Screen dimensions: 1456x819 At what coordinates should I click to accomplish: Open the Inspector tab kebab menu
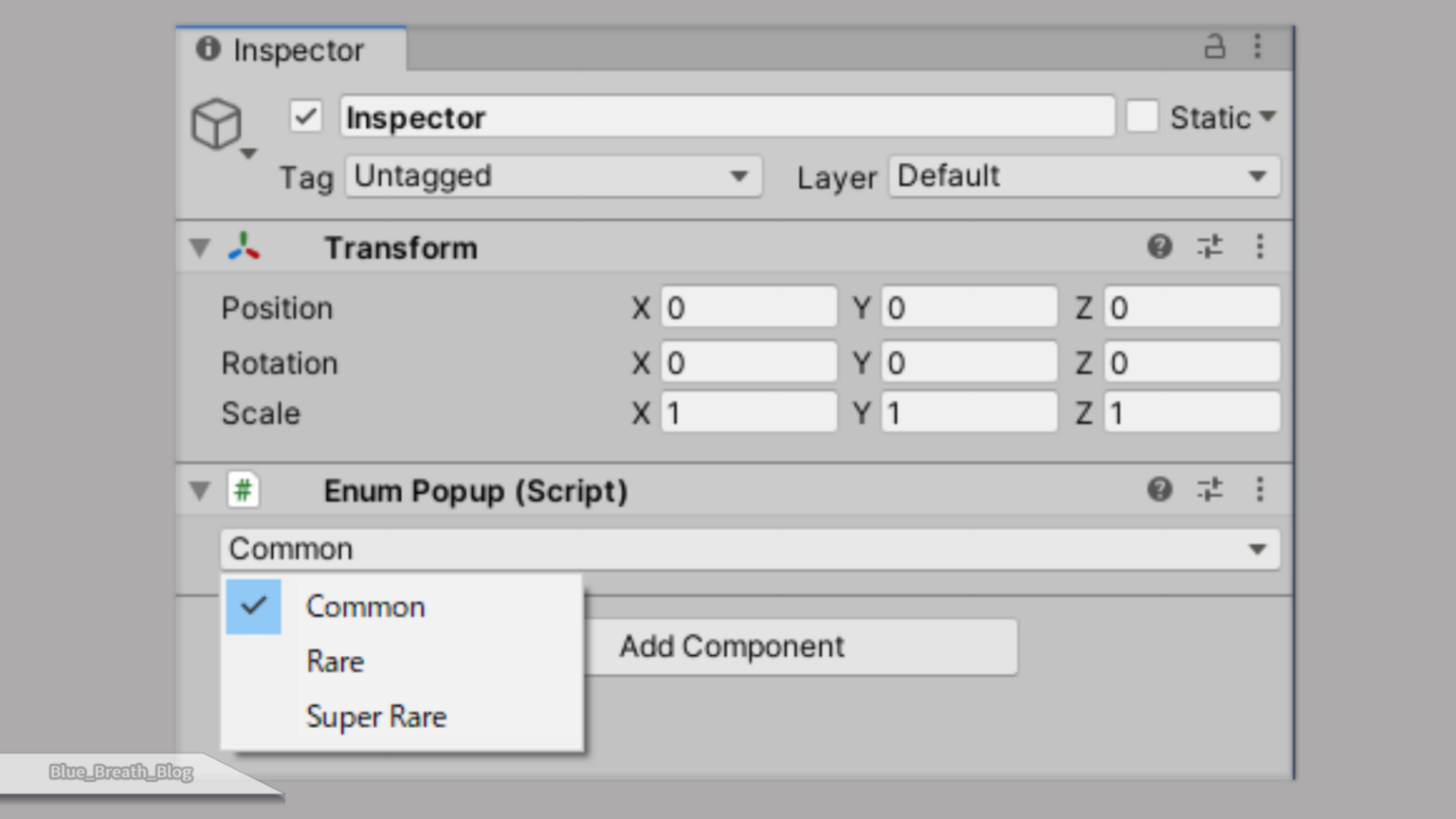pos(1258,46)
